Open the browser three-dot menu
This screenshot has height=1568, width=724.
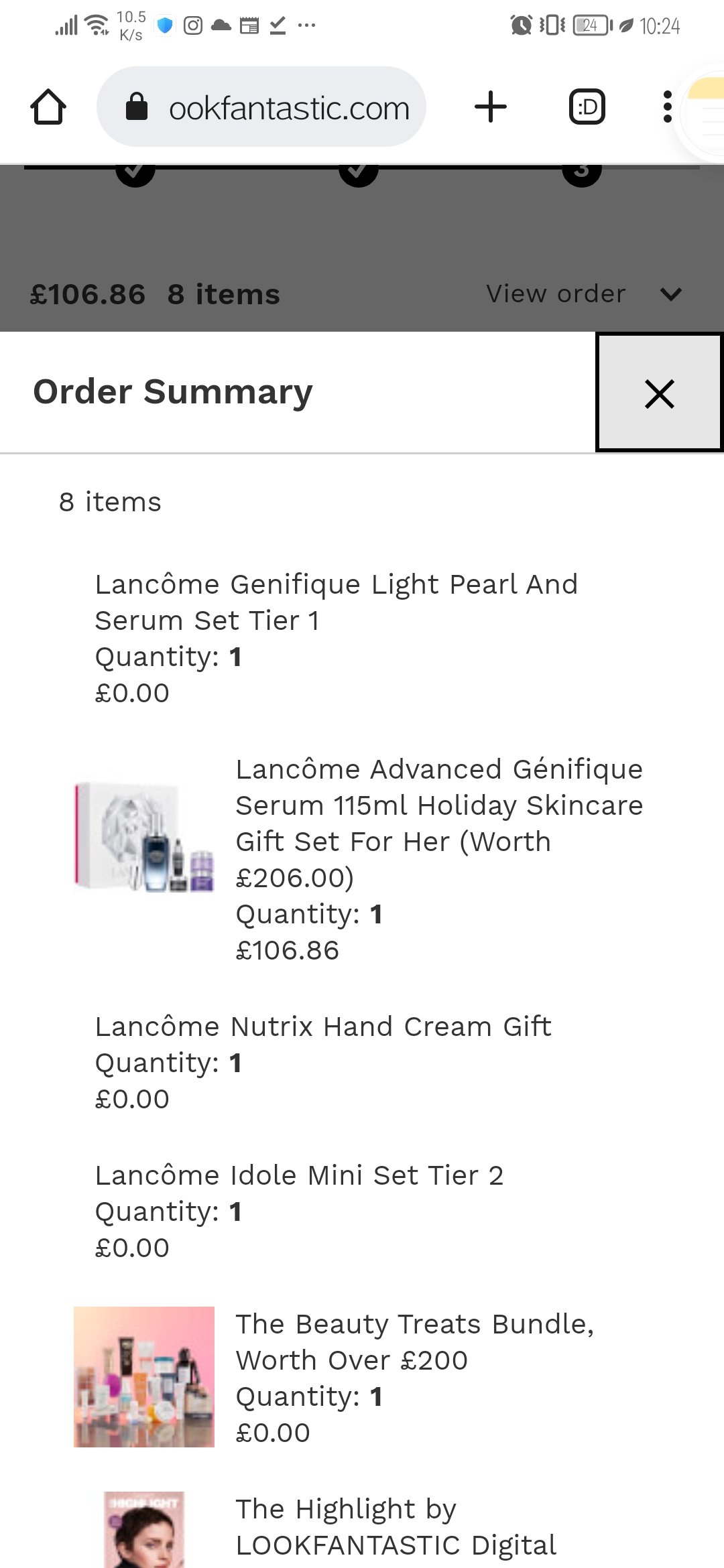[x=667, y=107]
